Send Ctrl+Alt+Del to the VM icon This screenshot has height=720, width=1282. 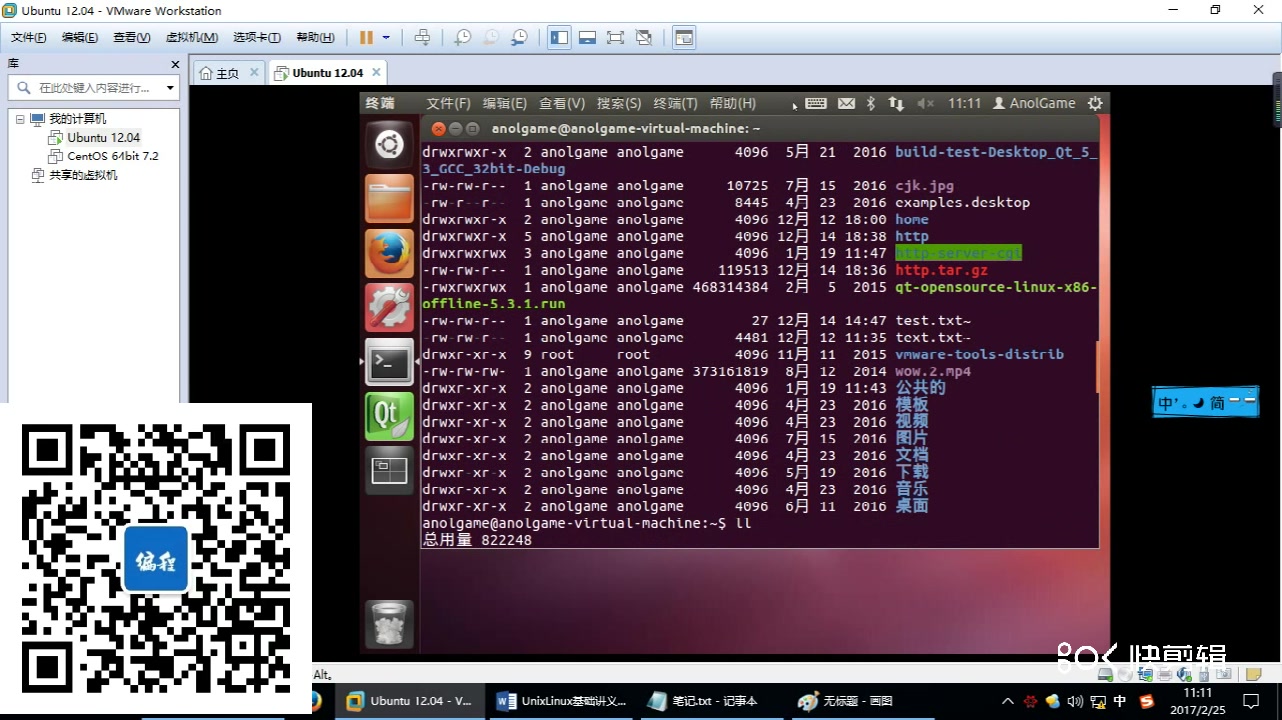point(422,37)
